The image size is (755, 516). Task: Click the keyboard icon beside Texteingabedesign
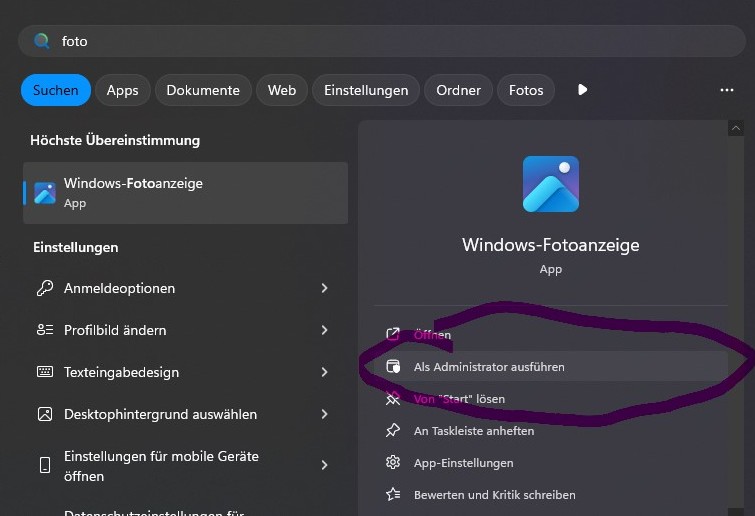pyautogui.click(x=45, y=372)
